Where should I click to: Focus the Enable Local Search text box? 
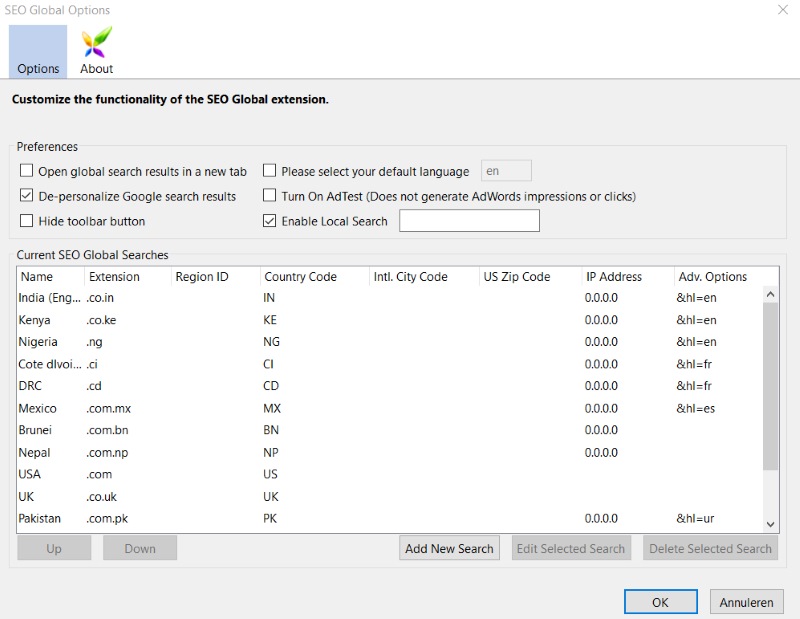coord(469,220)
